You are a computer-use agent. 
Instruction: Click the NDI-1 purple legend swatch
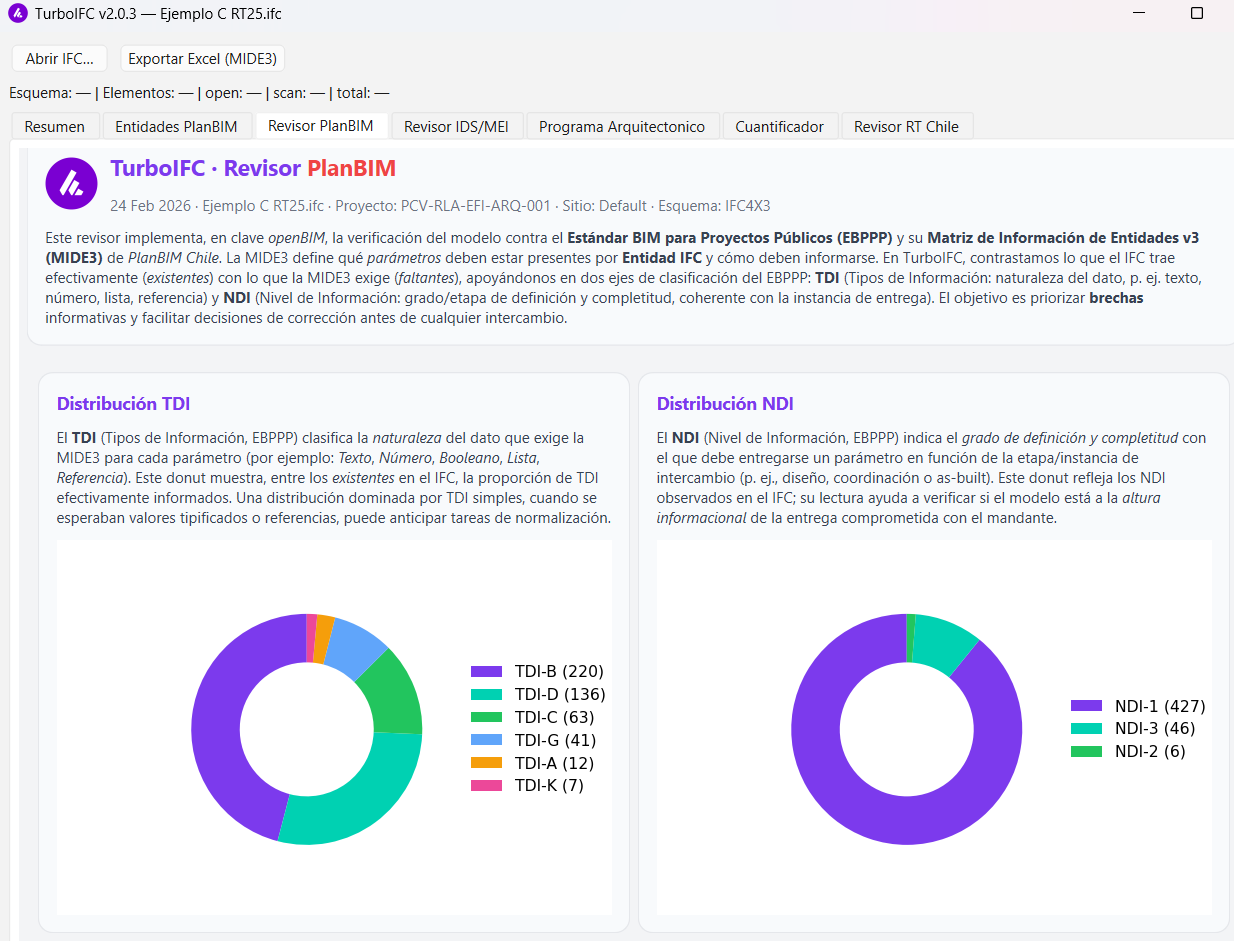pos(1086,706)
